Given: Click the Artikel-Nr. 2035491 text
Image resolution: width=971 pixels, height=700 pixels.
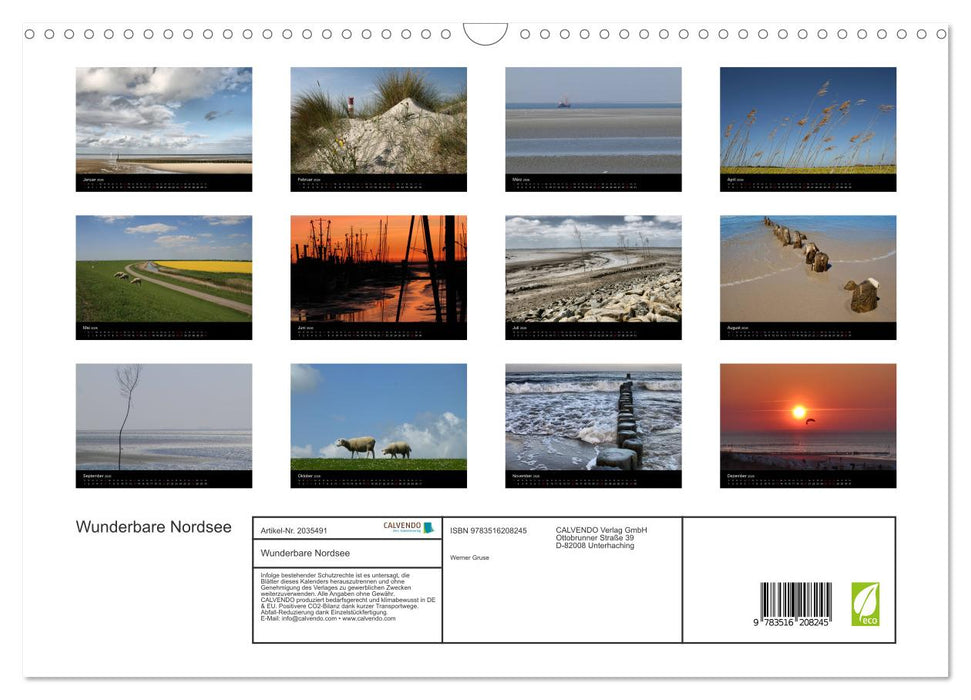Looking at the screenshot, I should click(x=294, y=531).
